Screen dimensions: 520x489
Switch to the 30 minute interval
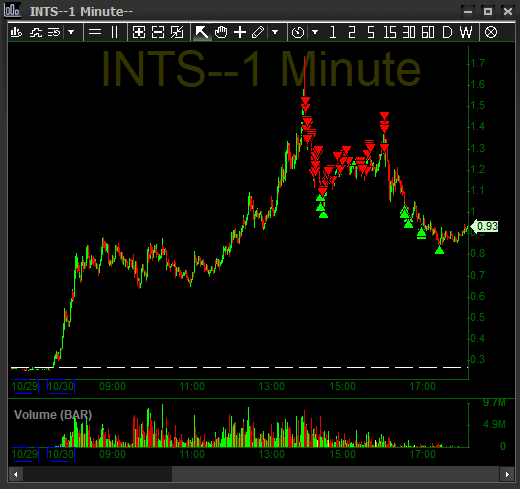(x=409, y=32)
